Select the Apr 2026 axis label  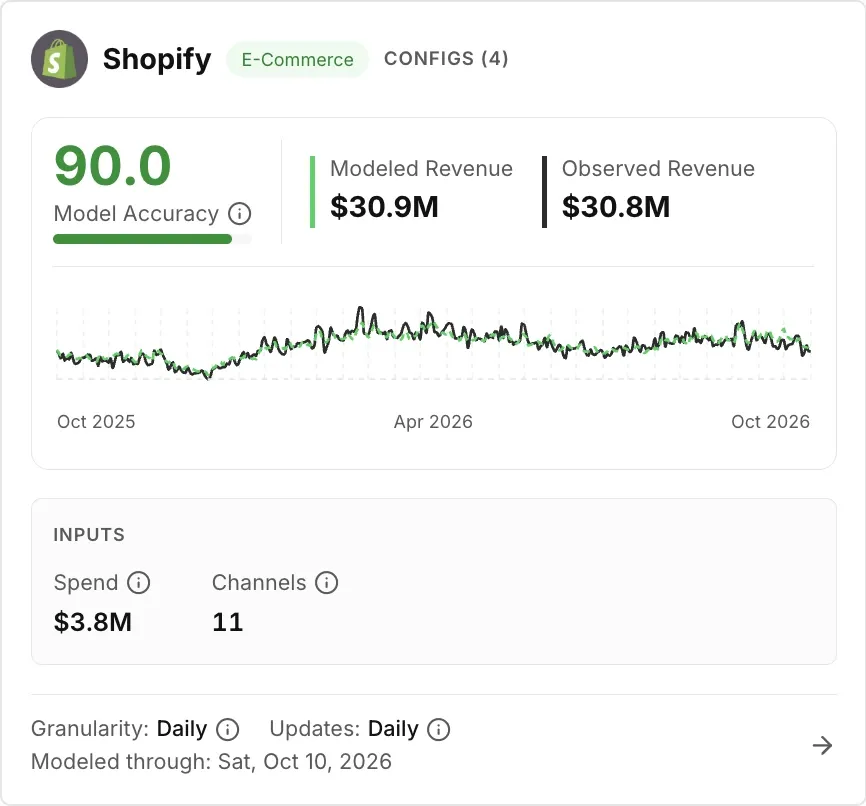coord(433,422)
